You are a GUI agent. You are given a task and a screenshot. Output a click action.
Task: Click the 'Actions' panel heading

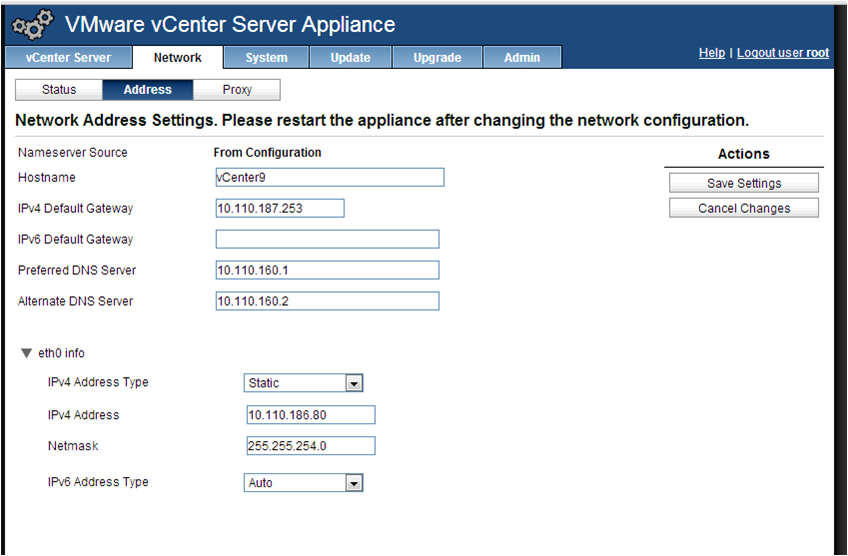744,154
